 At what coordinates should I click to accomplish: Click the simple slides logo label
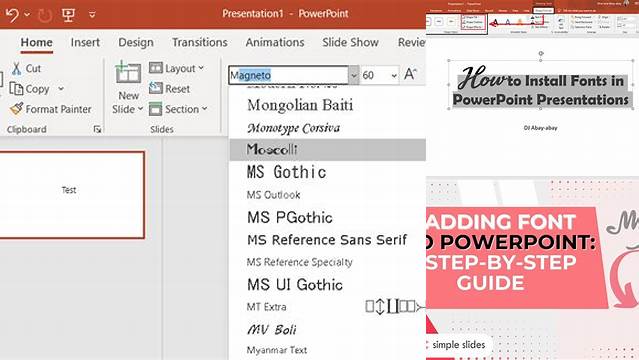pos(458,345)
